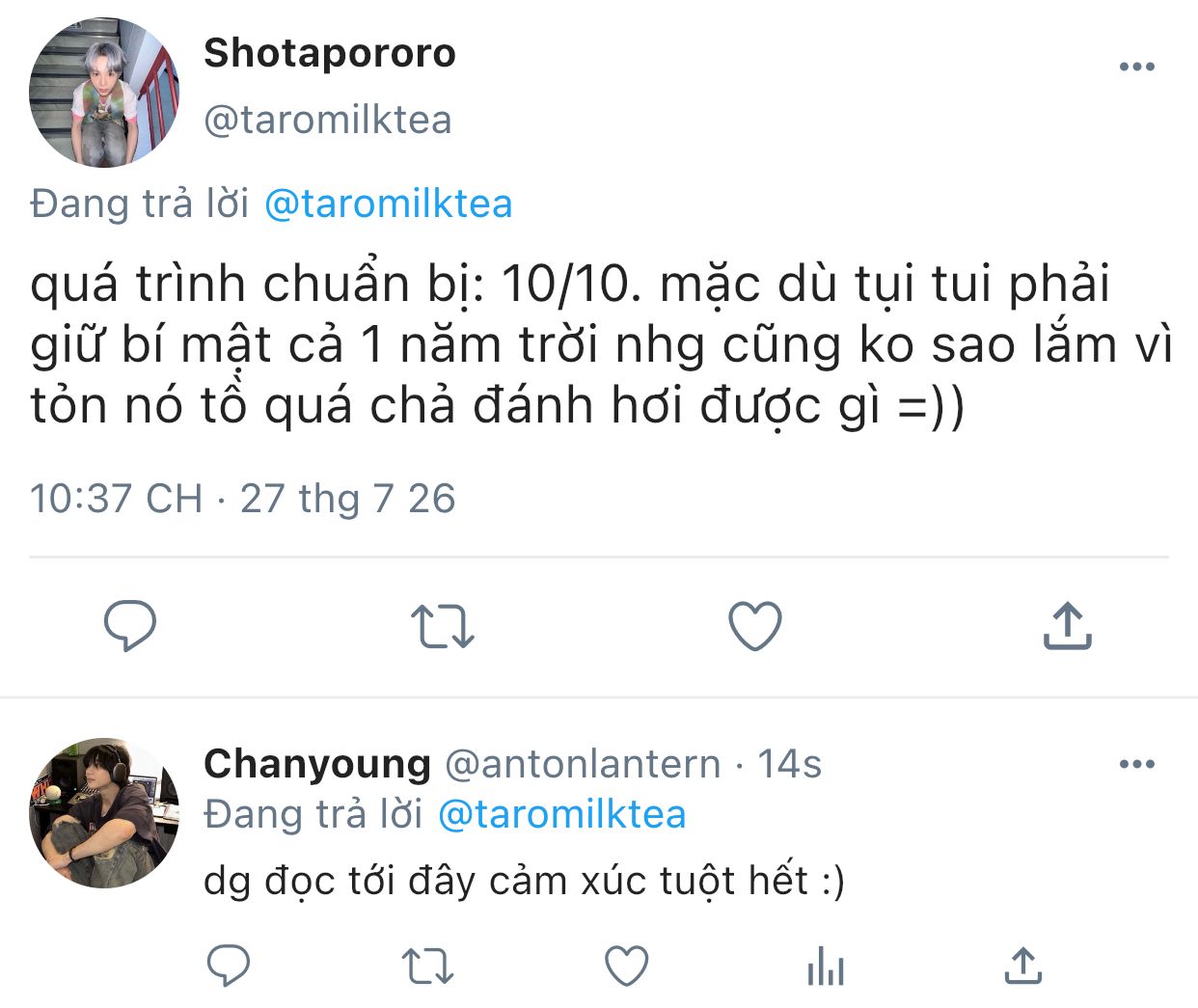Screen dimensions: 1198x1008
Task: Open @taromilktea mention in main tweet's reply line
Action: point(388,204)
